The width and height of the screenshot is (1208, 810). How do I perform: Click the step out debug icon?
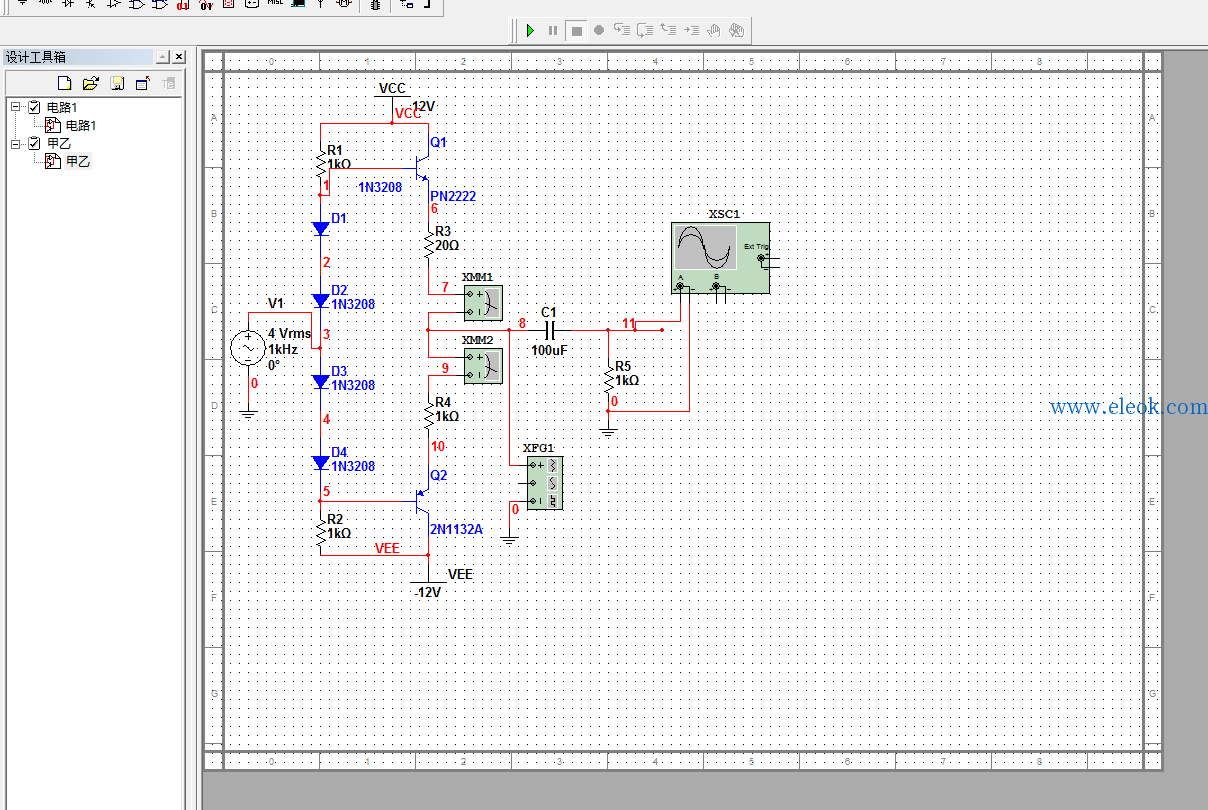click(x=668, y=31)
